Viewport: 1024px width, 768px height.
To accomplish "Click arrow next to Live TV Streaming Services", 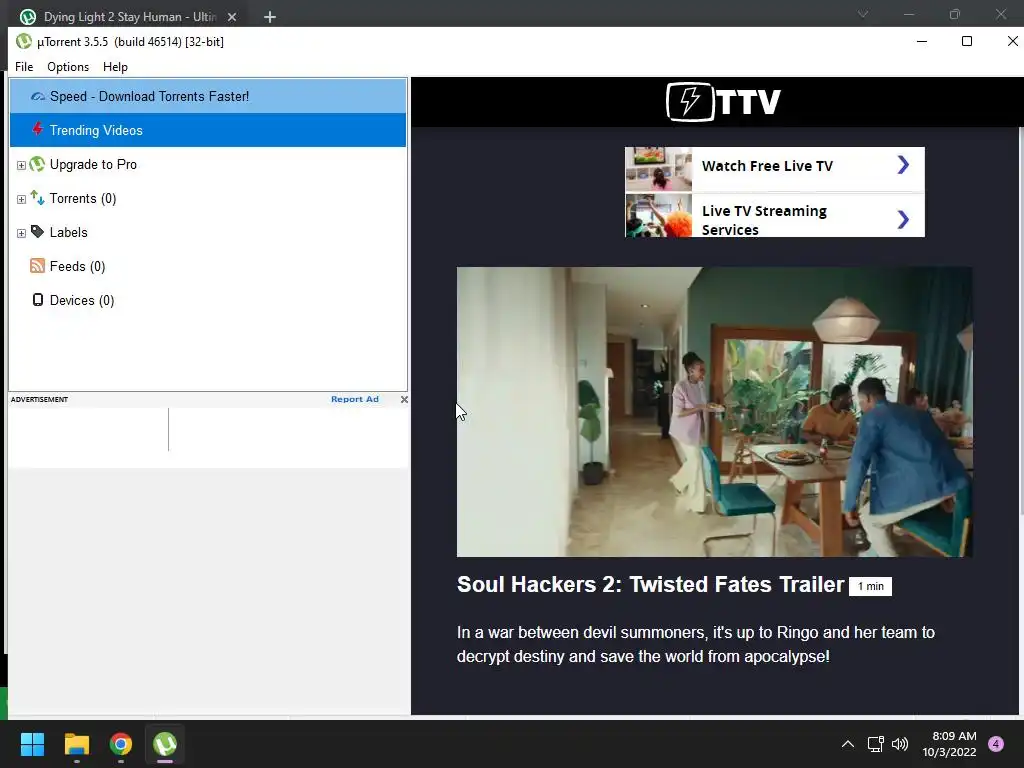I will tap(903, 219).
